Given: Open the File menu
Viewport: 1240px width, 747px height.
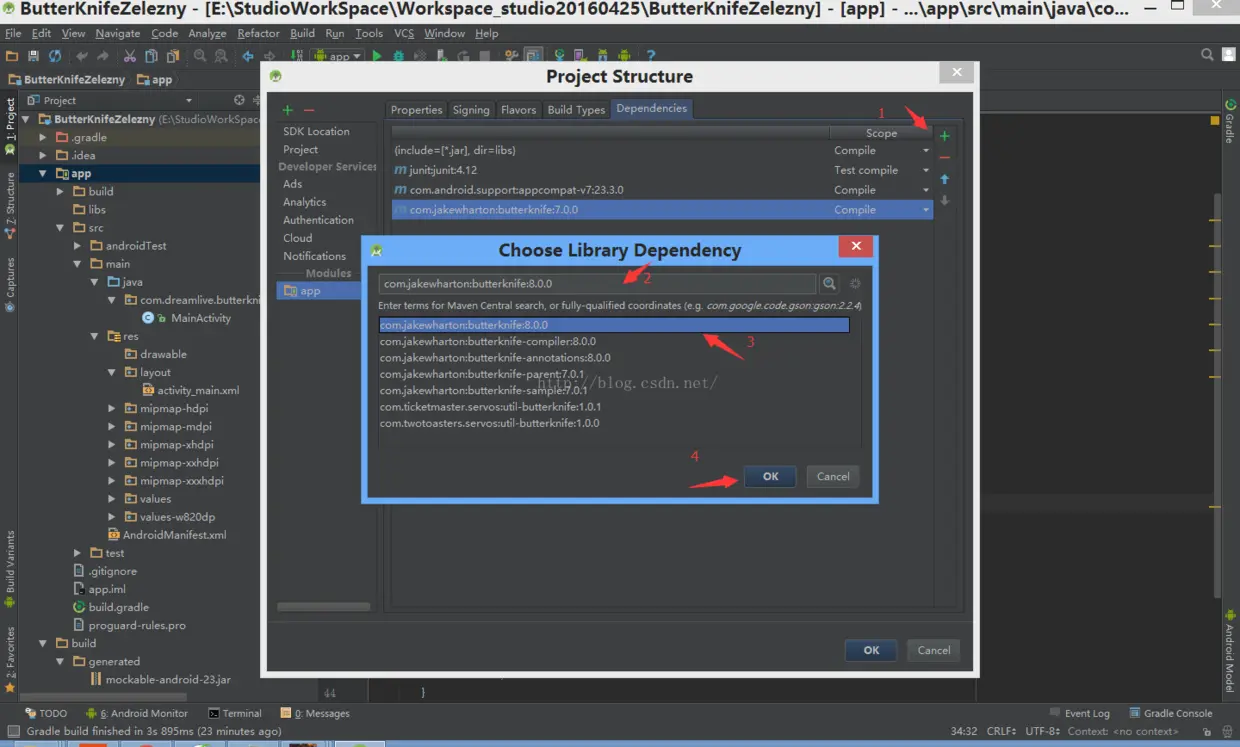Looking at the screenshot, I should click(x=13, y=33).
